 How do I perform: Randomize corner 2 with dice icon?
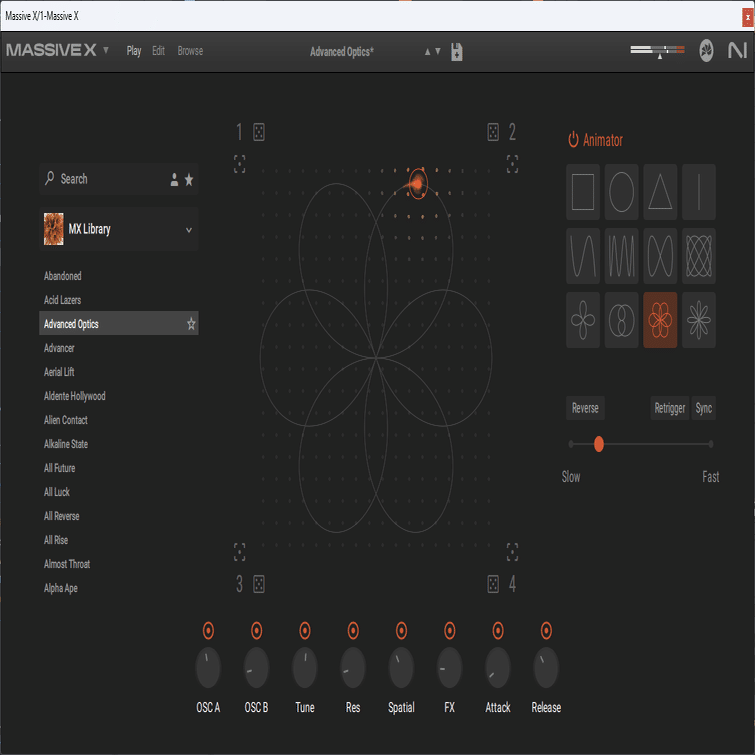click(493, 132)
